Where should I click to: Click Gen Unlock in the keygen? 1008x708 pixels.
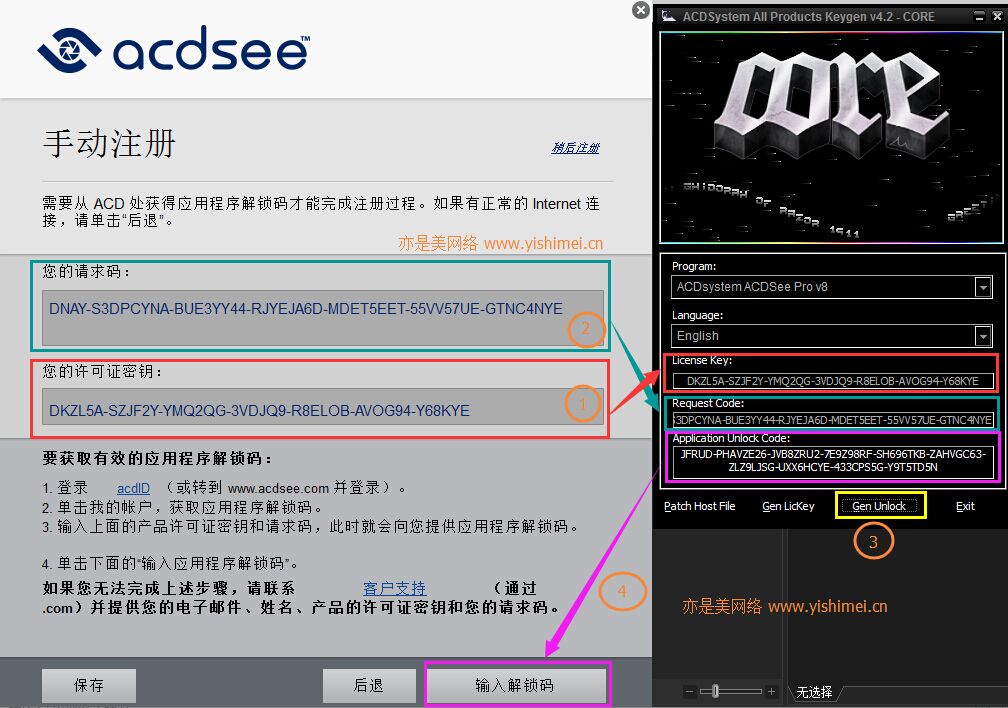(x=879, y=506)
